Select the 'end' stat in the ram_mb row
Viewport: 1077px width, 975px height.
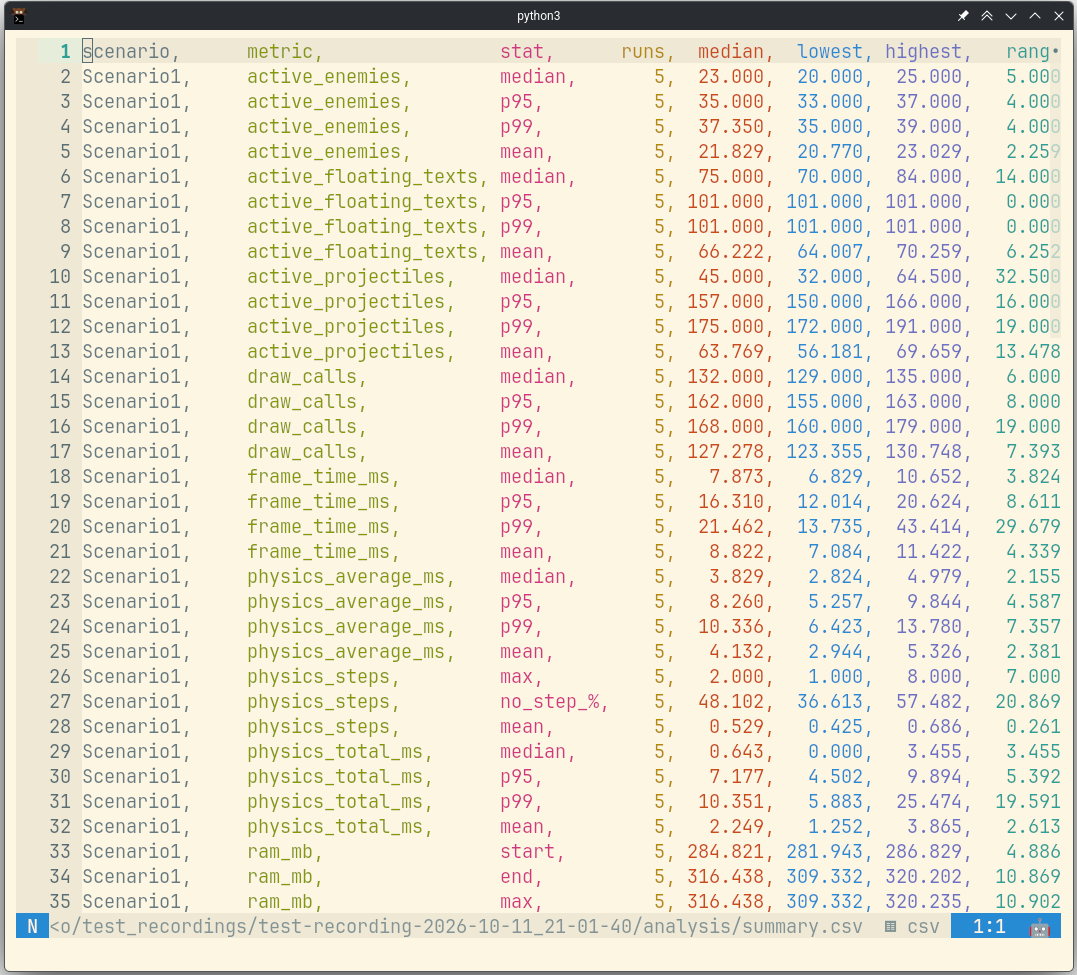517,877
